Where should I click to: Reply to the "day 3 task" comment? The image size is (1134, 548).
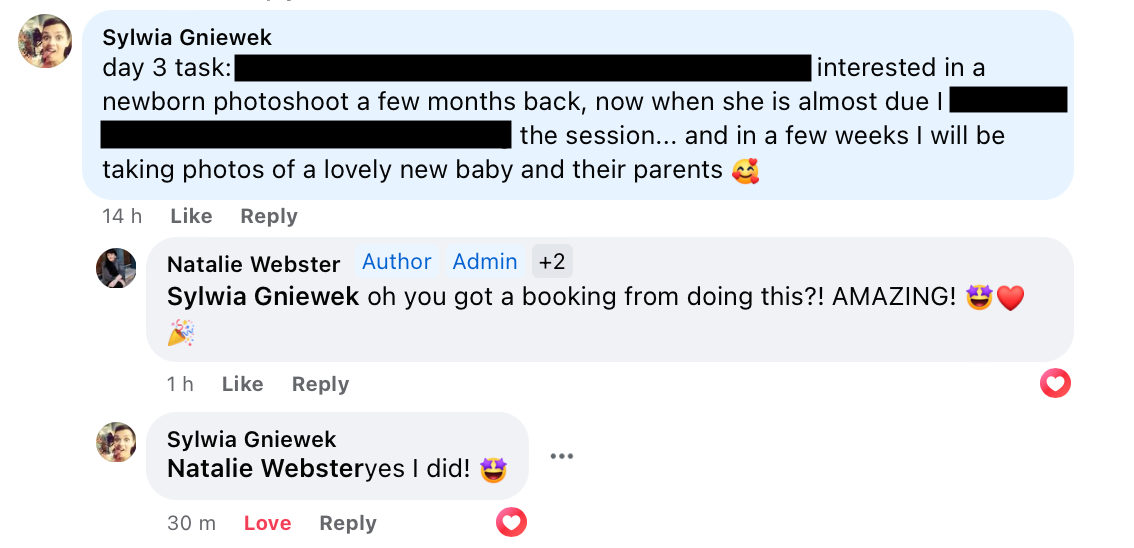(269, 216)
